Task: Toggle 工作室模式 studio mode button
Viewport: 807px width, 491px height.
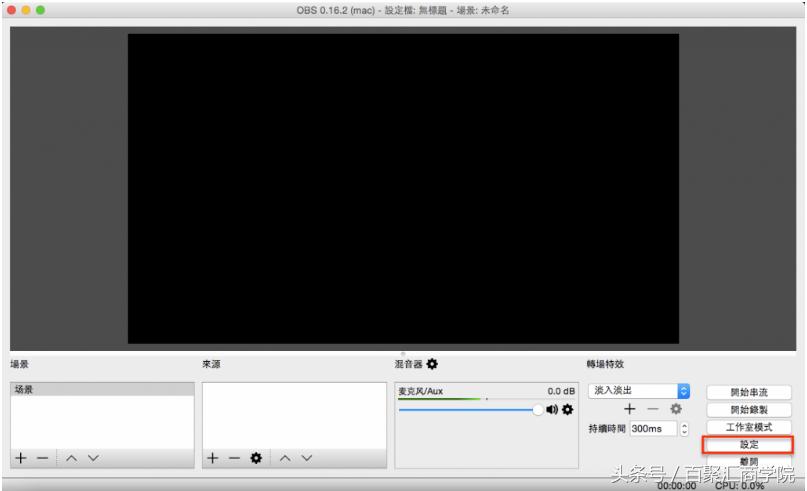Action: tap(749, 427)
